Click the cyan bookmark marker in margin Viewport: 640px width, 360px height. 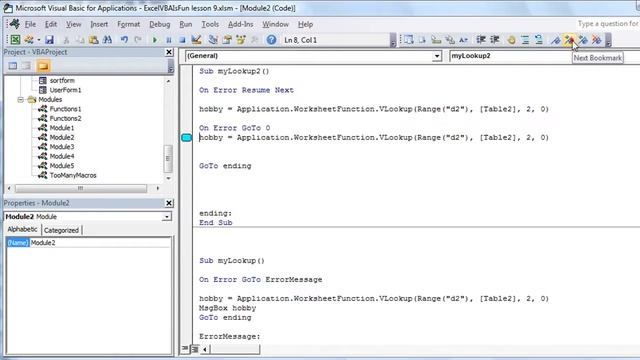[x=187, y=138]
